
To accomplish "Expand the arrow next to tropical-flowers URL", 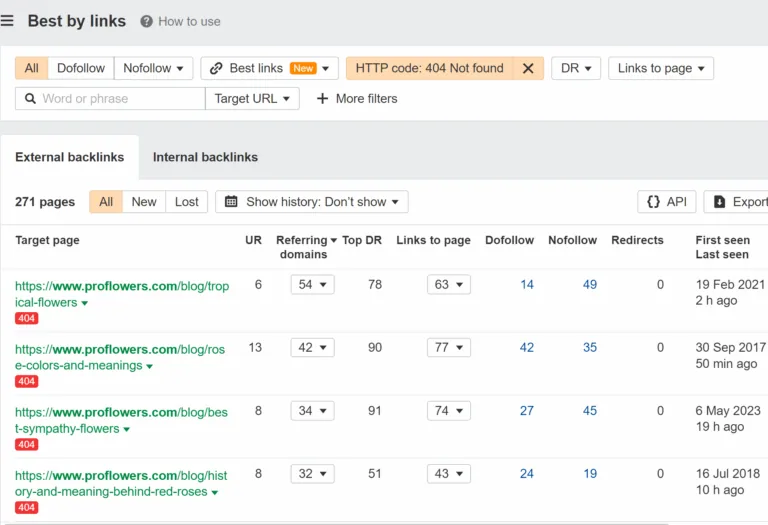I will coord(84,303).
